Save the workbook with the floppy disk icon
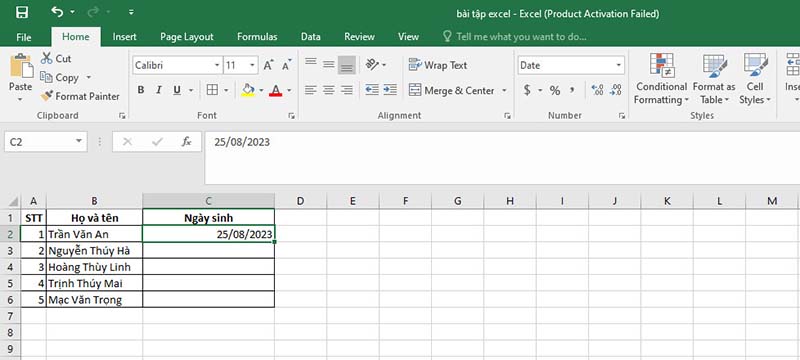The image size is (800, 360). click(22, 12)
